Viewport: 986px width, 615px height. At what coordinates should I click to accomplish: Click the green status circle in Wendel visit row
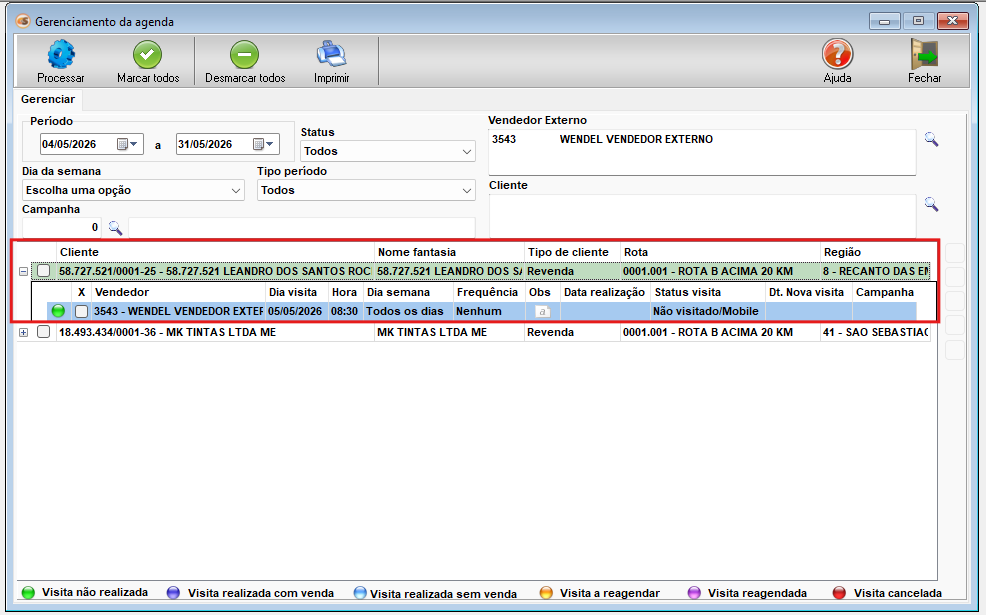pyautogui.click(x=58, y=311)
